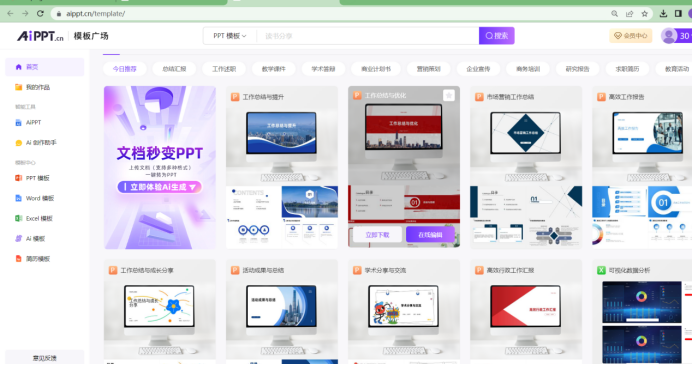Select the 商业计划书 category tab
The image size is (692, 365).
pyautogui.click(x=376, y=69)
